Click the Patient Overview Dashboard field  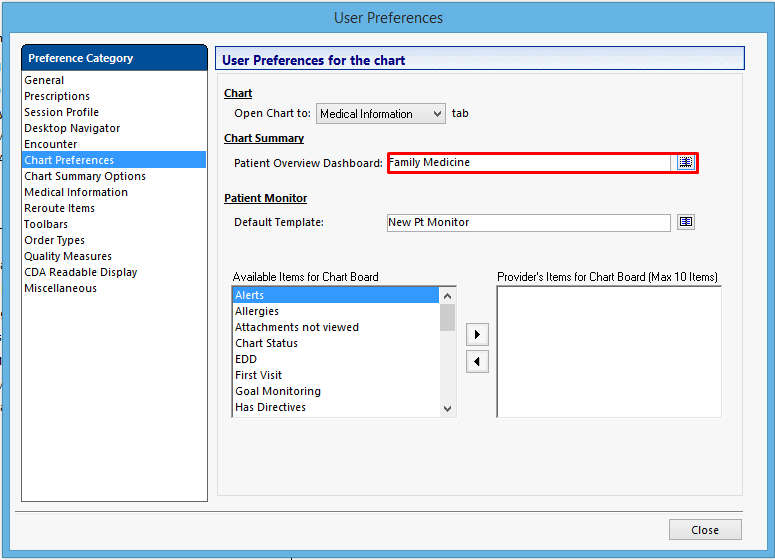click(x=529, y=163)
